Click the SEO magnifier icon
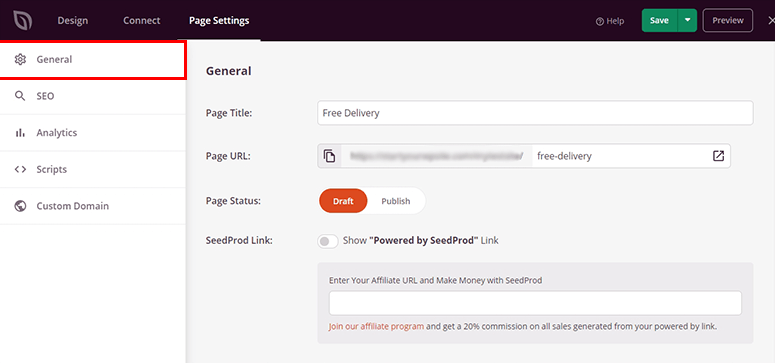775x363 pixels. click(x=20, y=96)
